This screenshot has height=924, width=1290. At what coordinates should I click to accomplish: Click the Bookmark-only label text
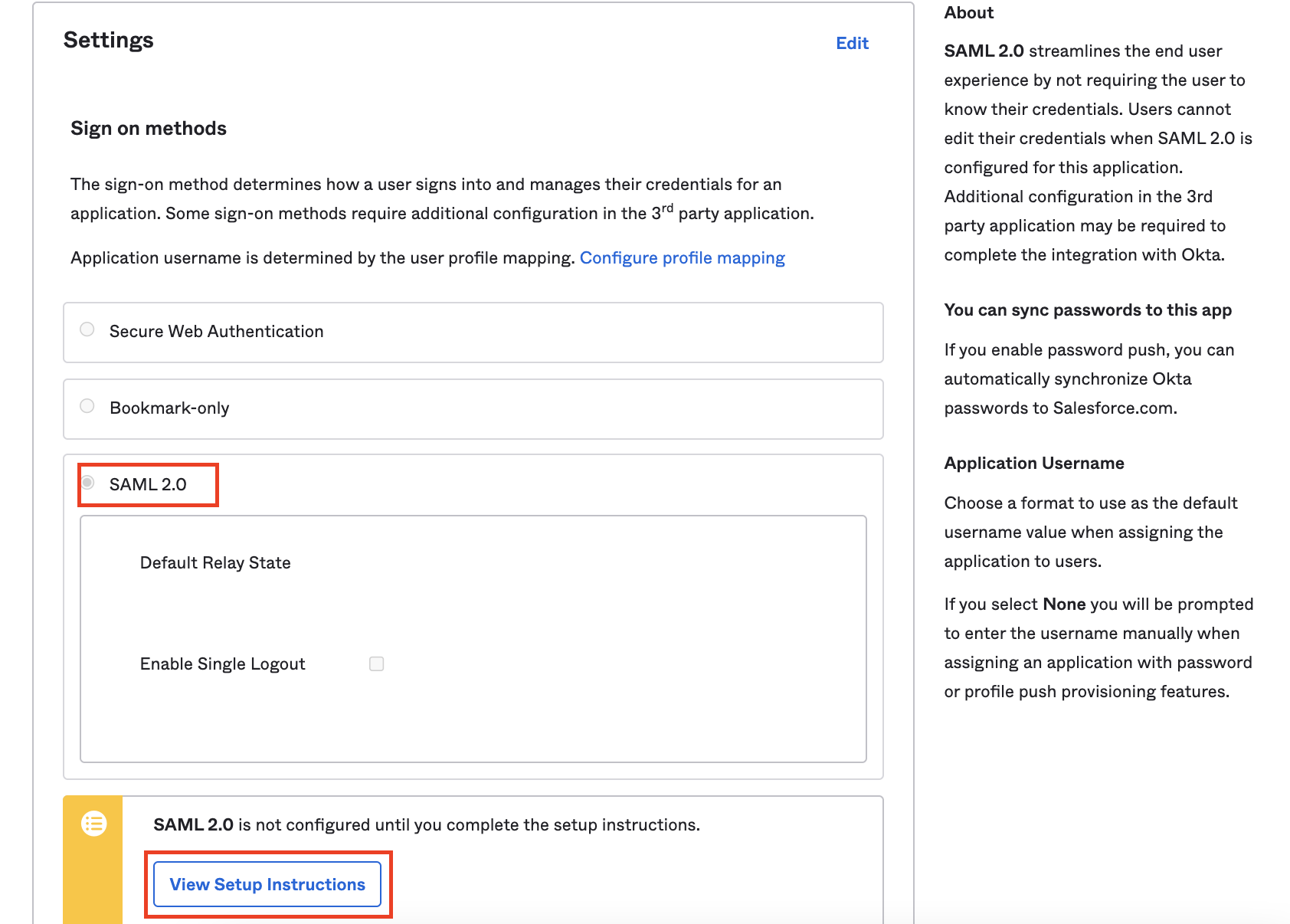[x=169, y=408]
